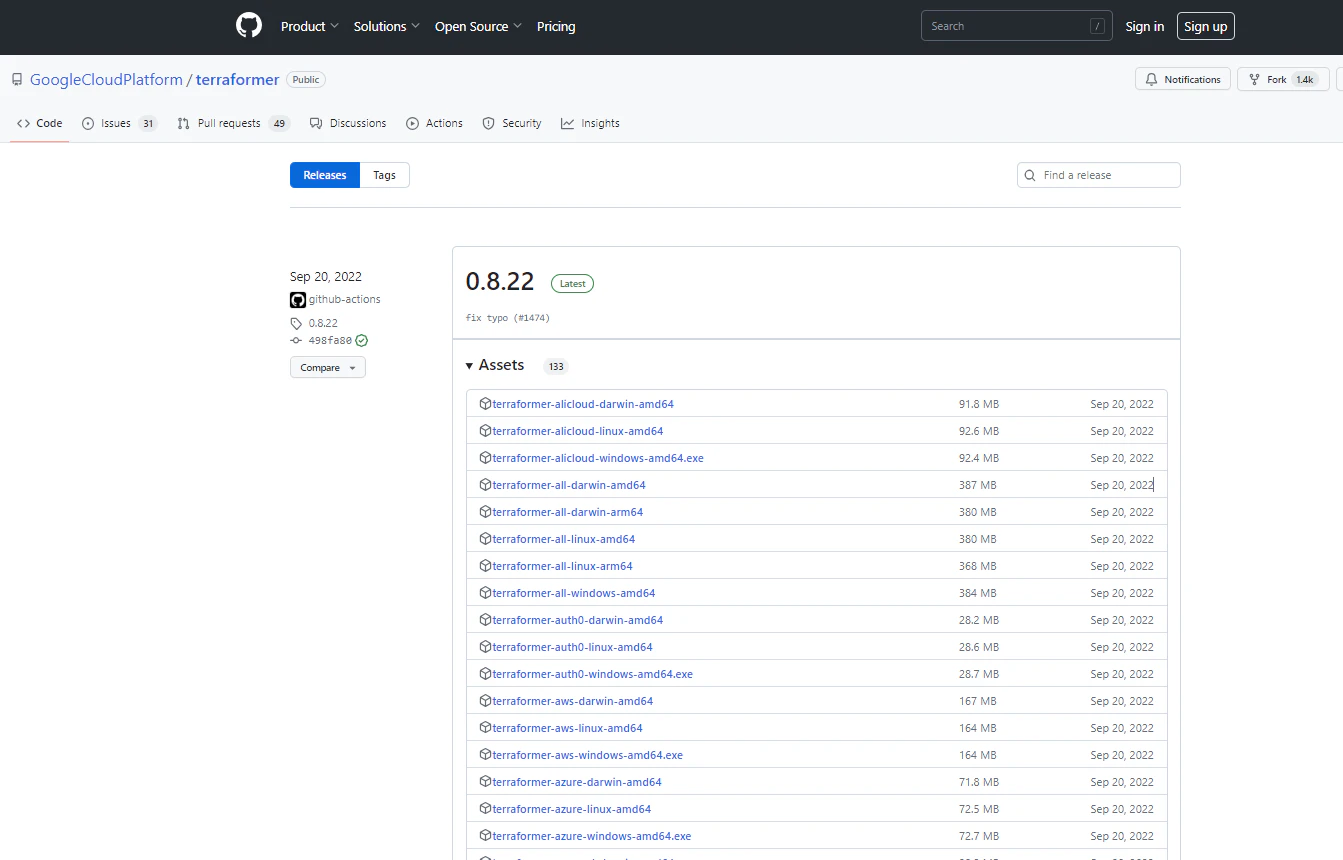Open the Issues tab

click(x=120, y=124)
